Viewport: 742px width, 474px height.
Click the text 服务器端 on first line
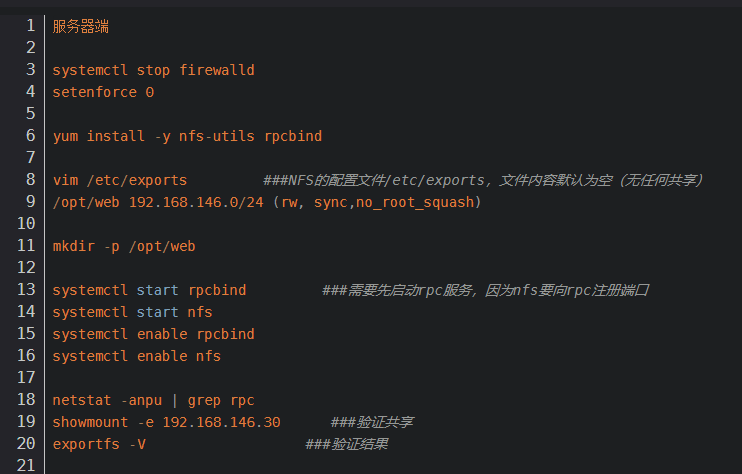pyautogui.click(x=80, y=26)
